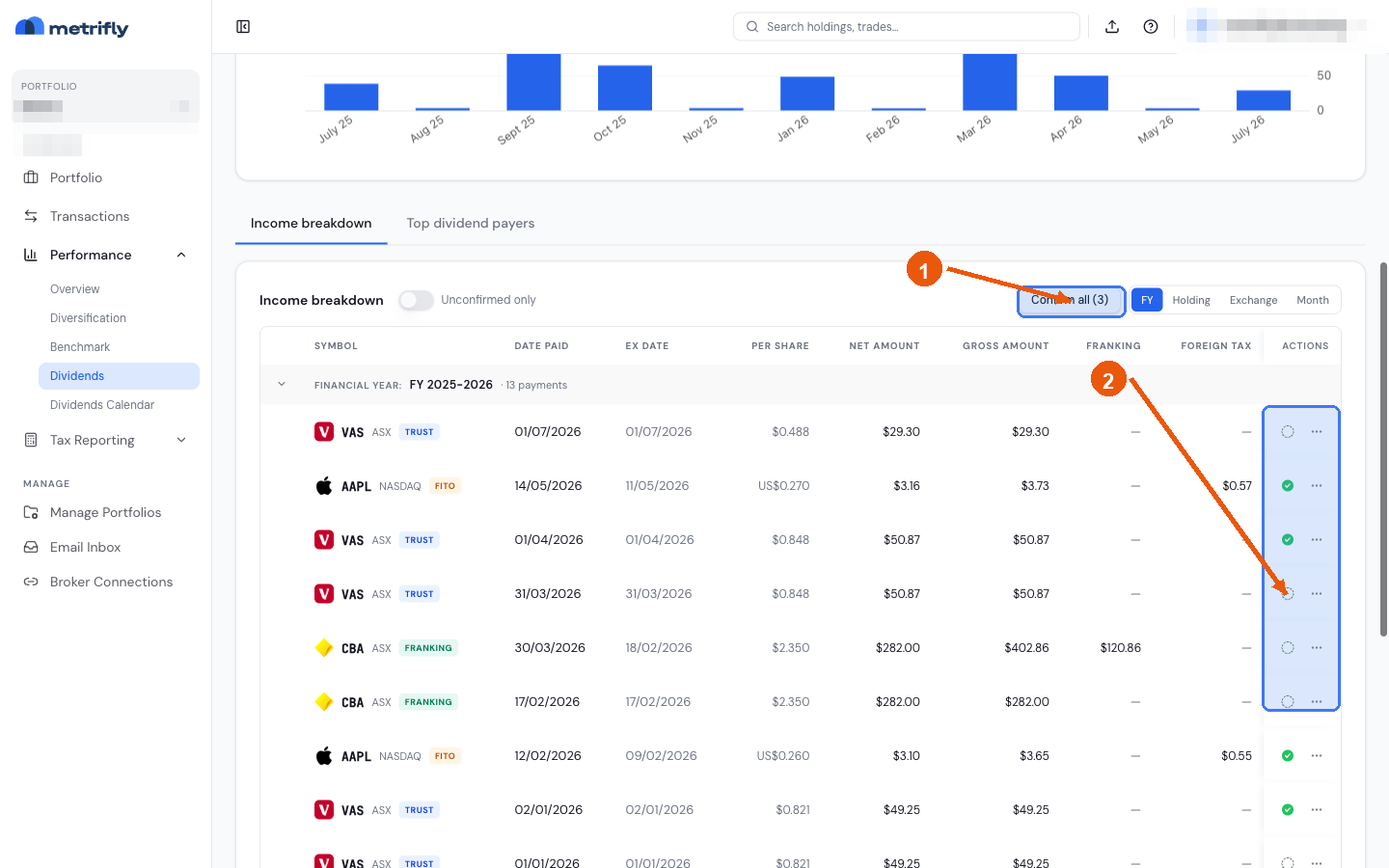1389x868 pixels.
Task: Group breakdown by Month
Action: point(1313,300)
